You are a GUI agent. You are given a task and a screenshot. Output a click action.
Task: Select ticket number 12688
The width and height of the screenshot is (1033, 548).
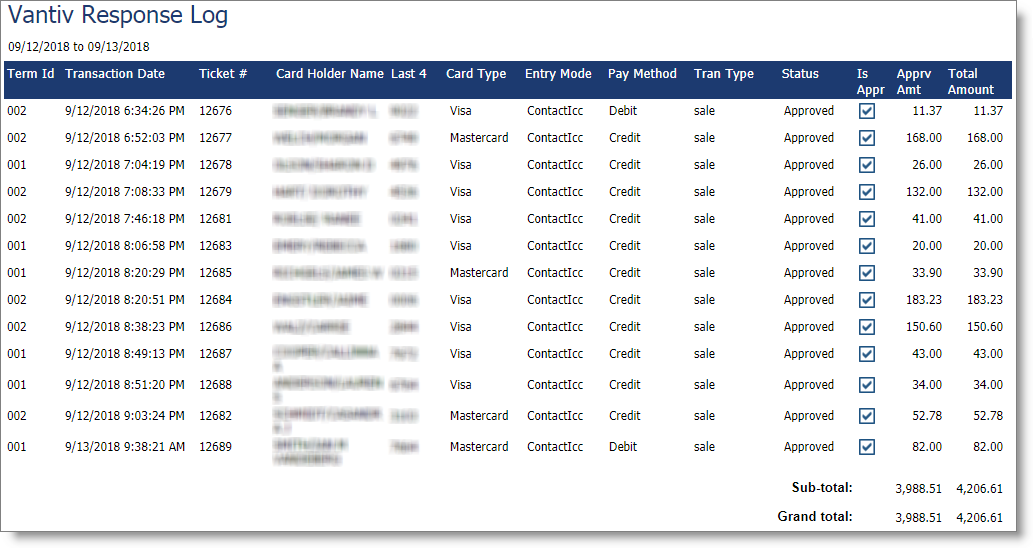pyautogui.click(x=215, y=385)
